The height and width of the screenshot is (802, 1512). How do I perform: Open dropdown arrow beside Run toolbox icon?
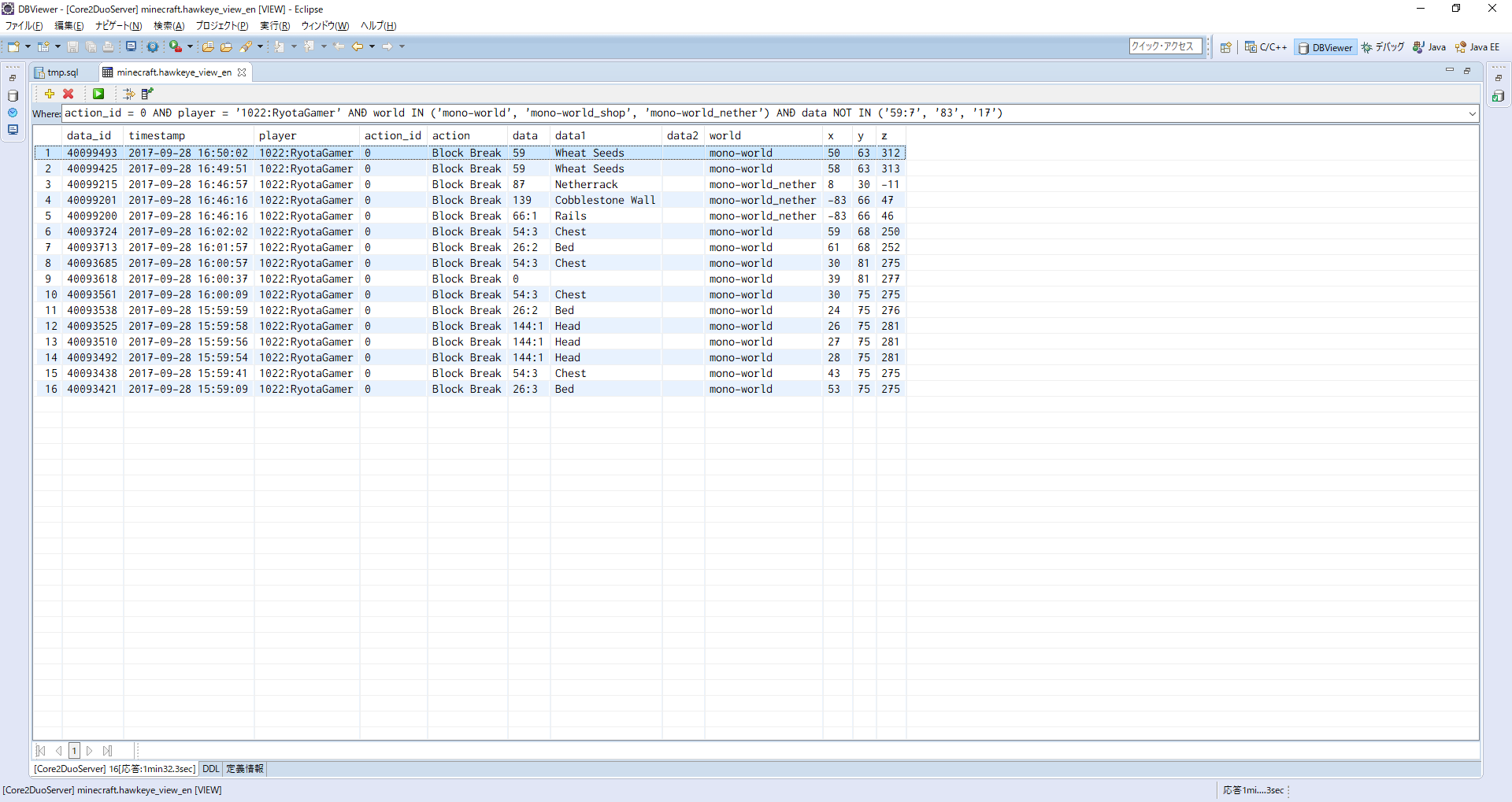pyautogui.click(x=190, y=47)
